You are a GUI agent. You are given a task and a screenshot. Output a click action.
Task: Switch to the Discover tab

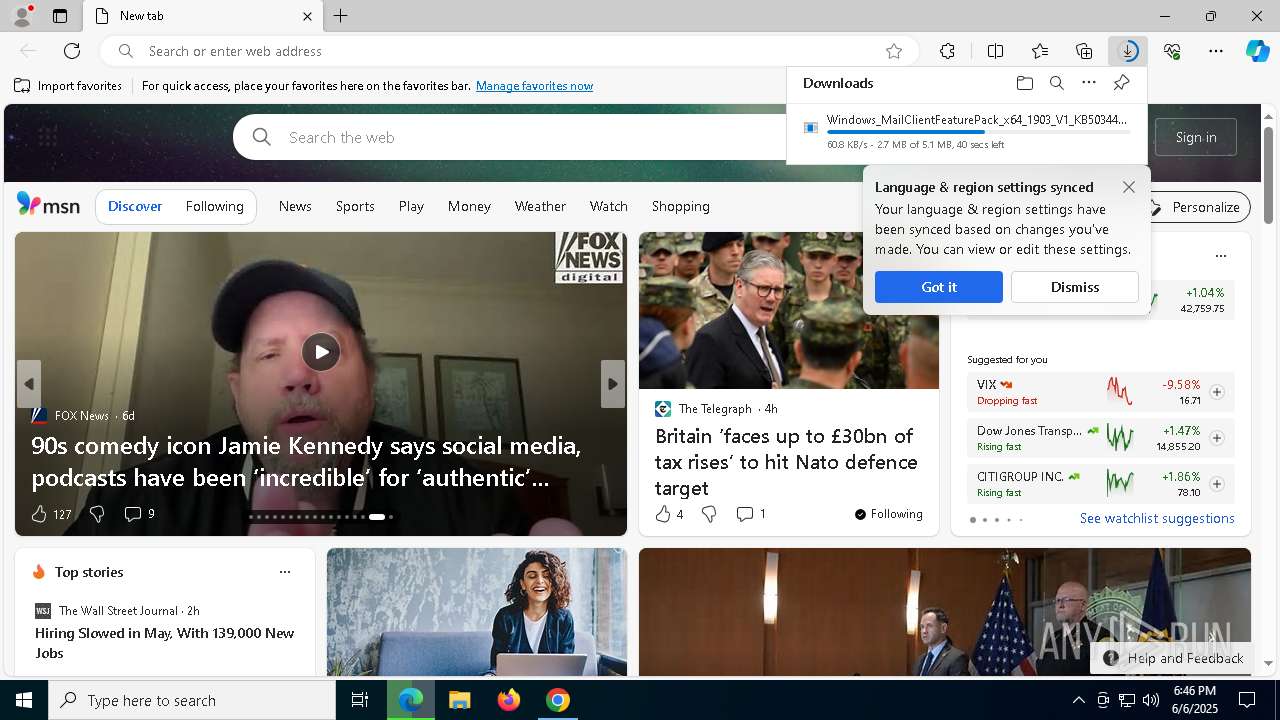tap(135, 207)
